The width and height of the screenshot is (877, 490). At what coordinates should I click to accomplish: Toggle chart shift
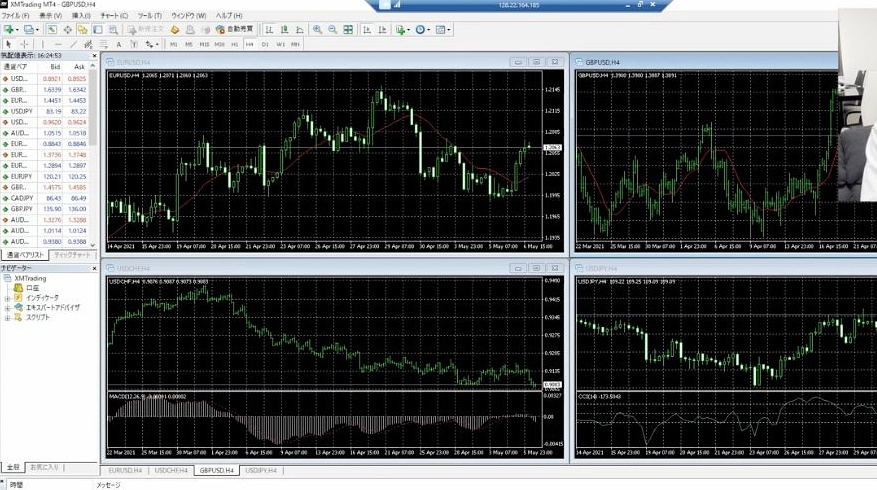(382, 29)
